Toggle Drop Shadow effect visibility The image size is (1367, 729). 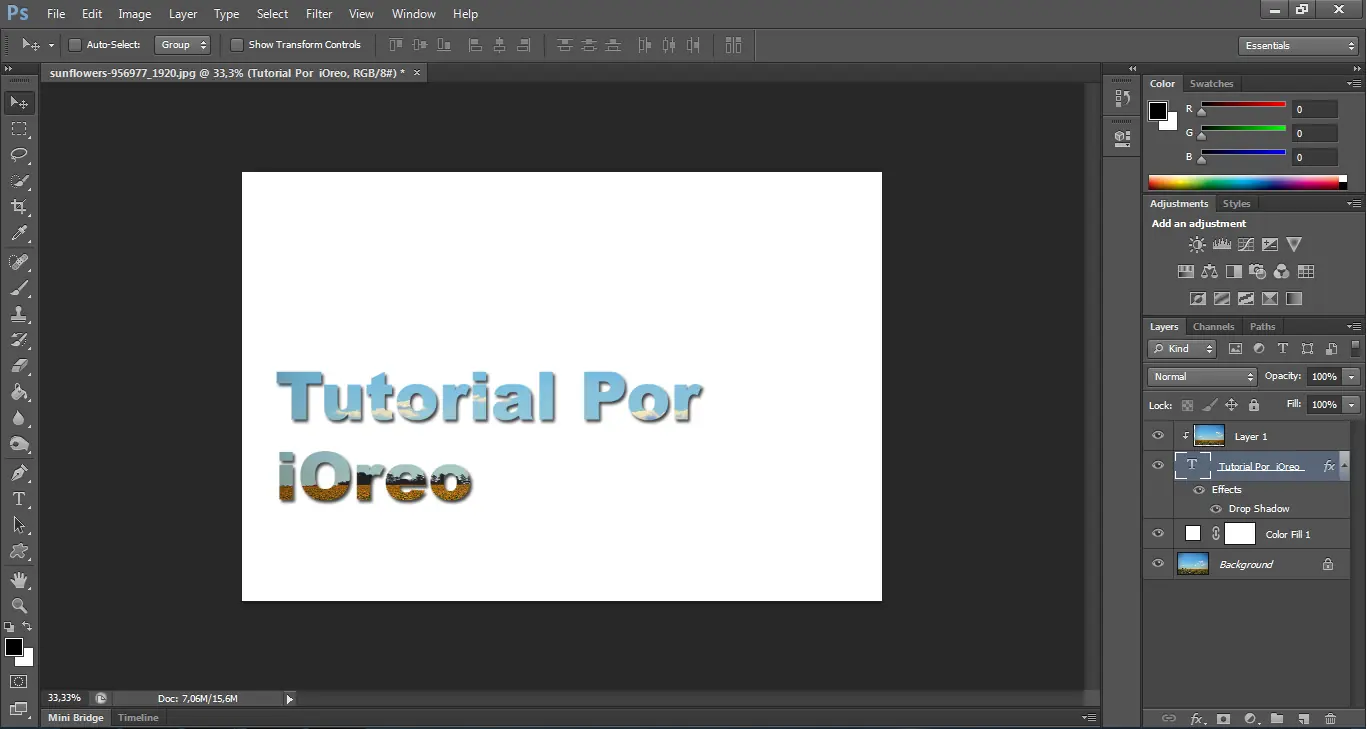pos(1216,509)
